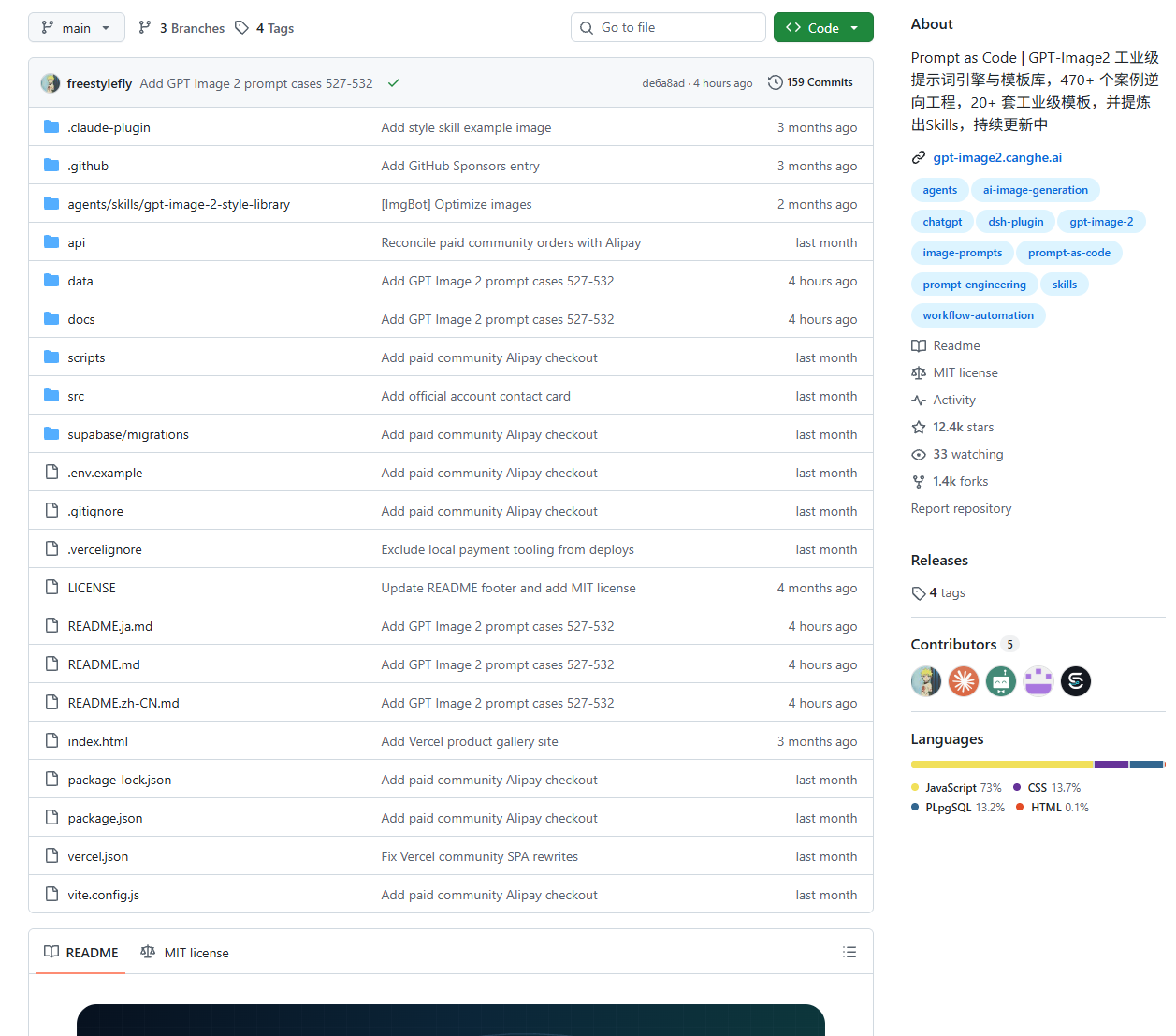1176x1036 pixels.
Task: Click Report repository link
Action: [962, 508]
